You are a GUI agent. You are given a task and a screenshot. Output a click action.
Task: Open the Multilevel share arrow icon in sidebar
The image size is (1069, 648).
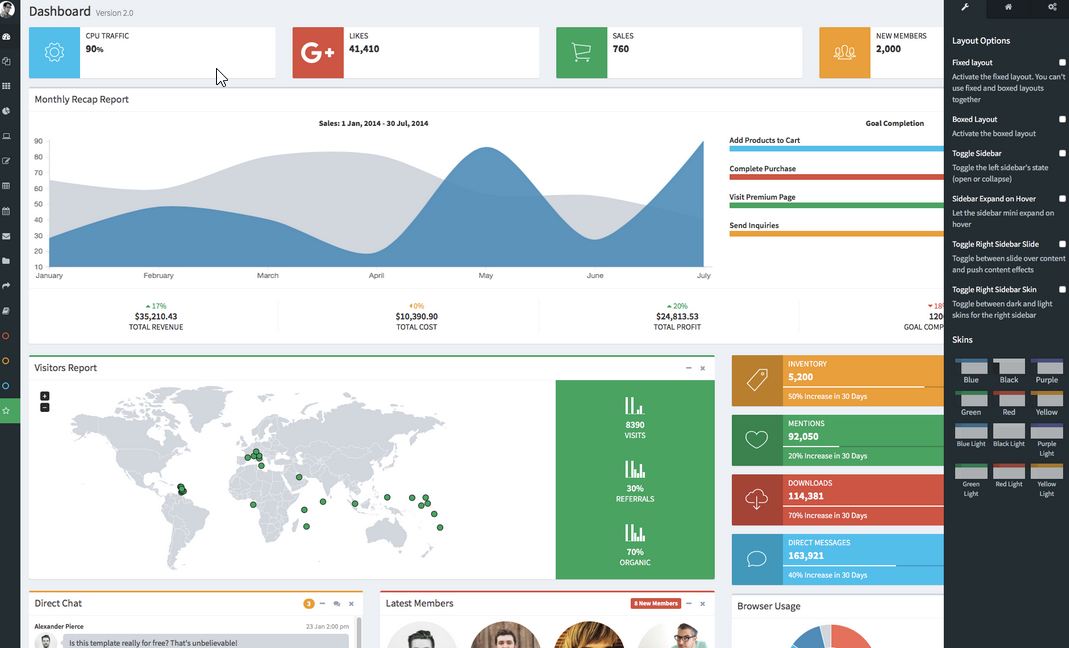click(x=6, y=286)
